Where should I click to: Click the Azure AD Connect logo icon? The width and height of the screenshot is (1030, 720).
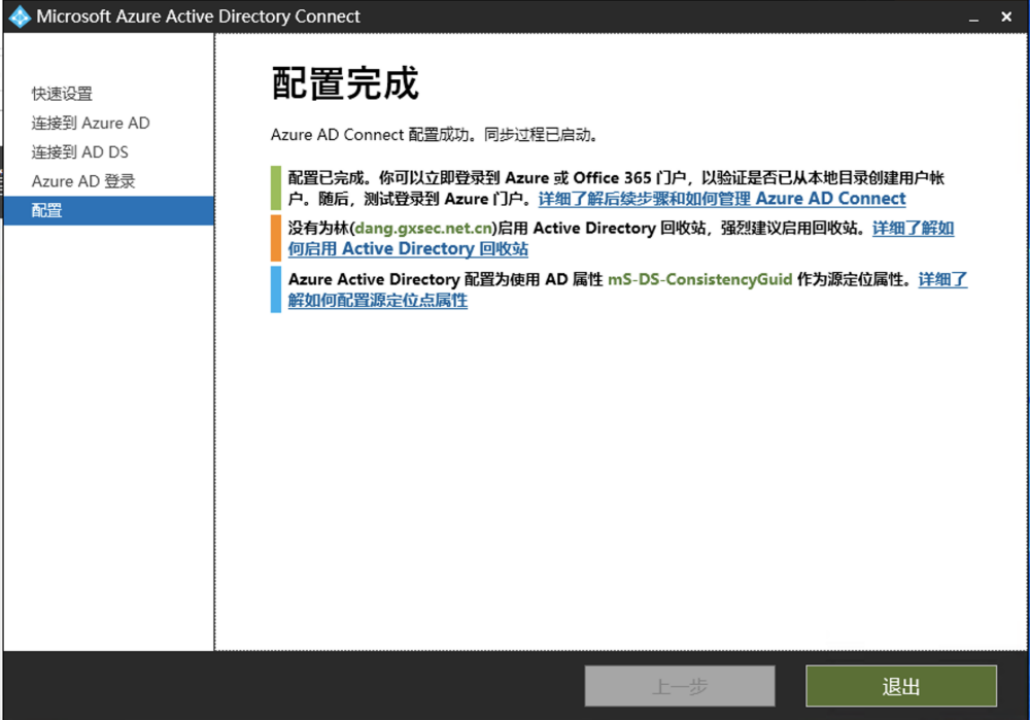click(20, 16)
